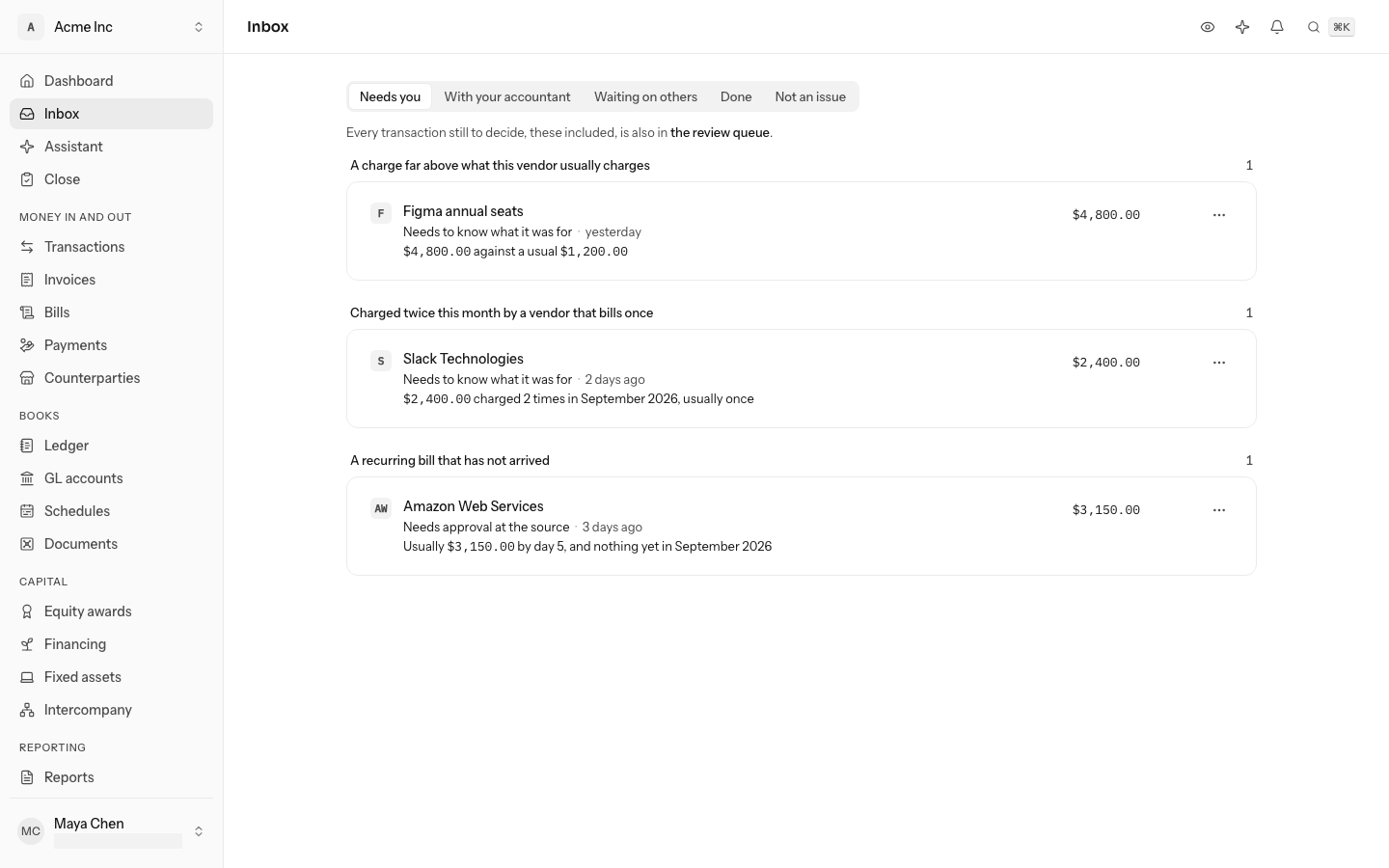
Task: Open the Reports icon
Action: (27, 777)
